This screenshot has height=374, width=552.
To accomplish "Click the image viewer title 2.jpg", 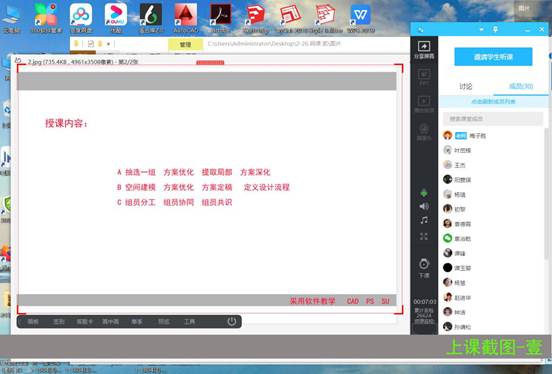I will point(82,62).
